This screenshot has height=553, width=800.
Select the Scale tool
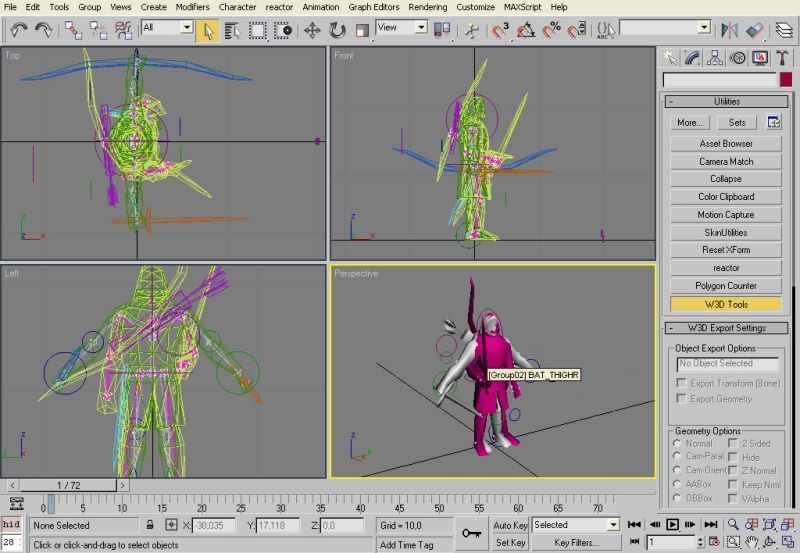362,31
